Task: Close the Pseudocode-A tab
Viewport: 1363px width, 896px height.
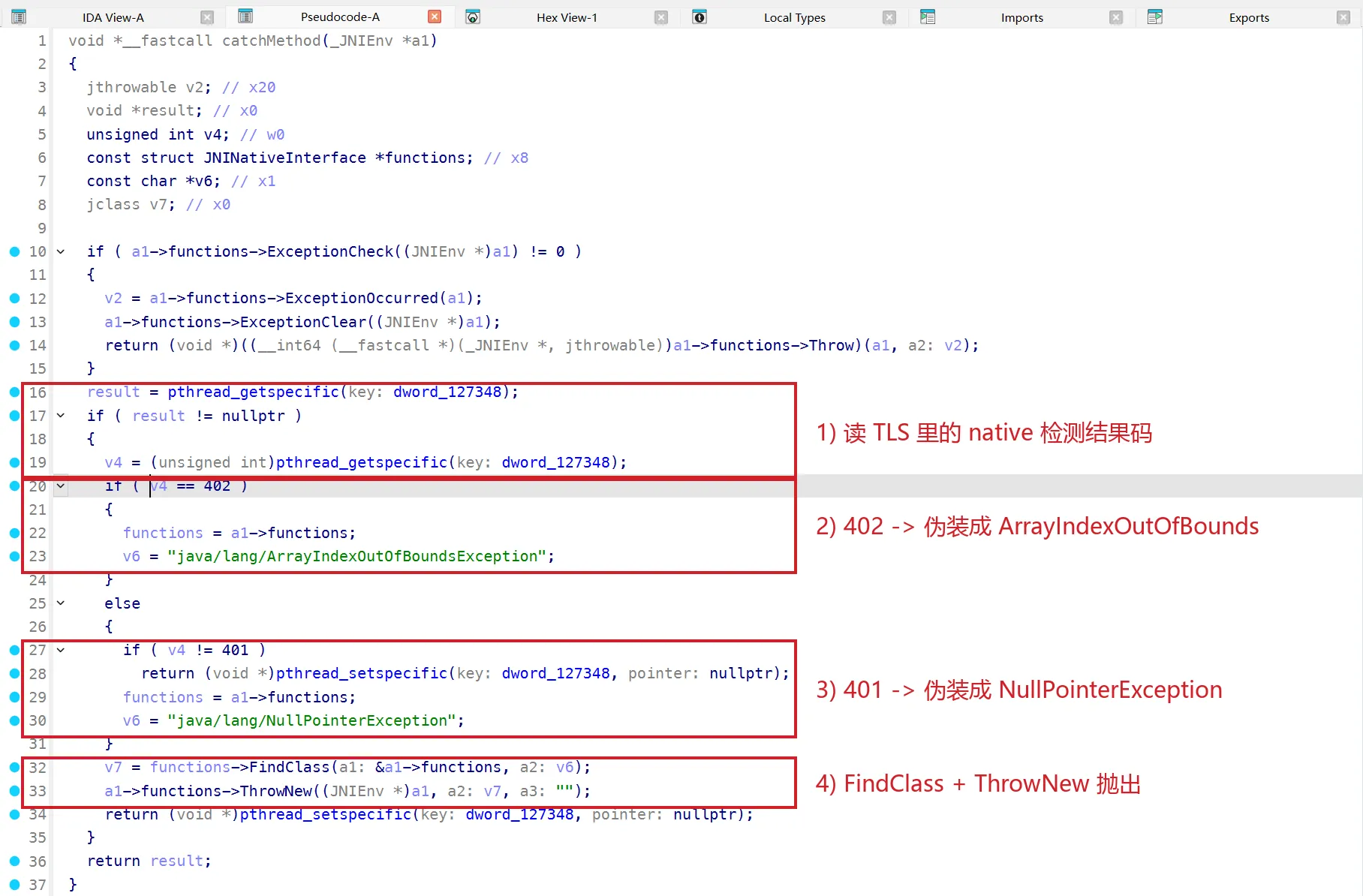Action: [435, 17]
